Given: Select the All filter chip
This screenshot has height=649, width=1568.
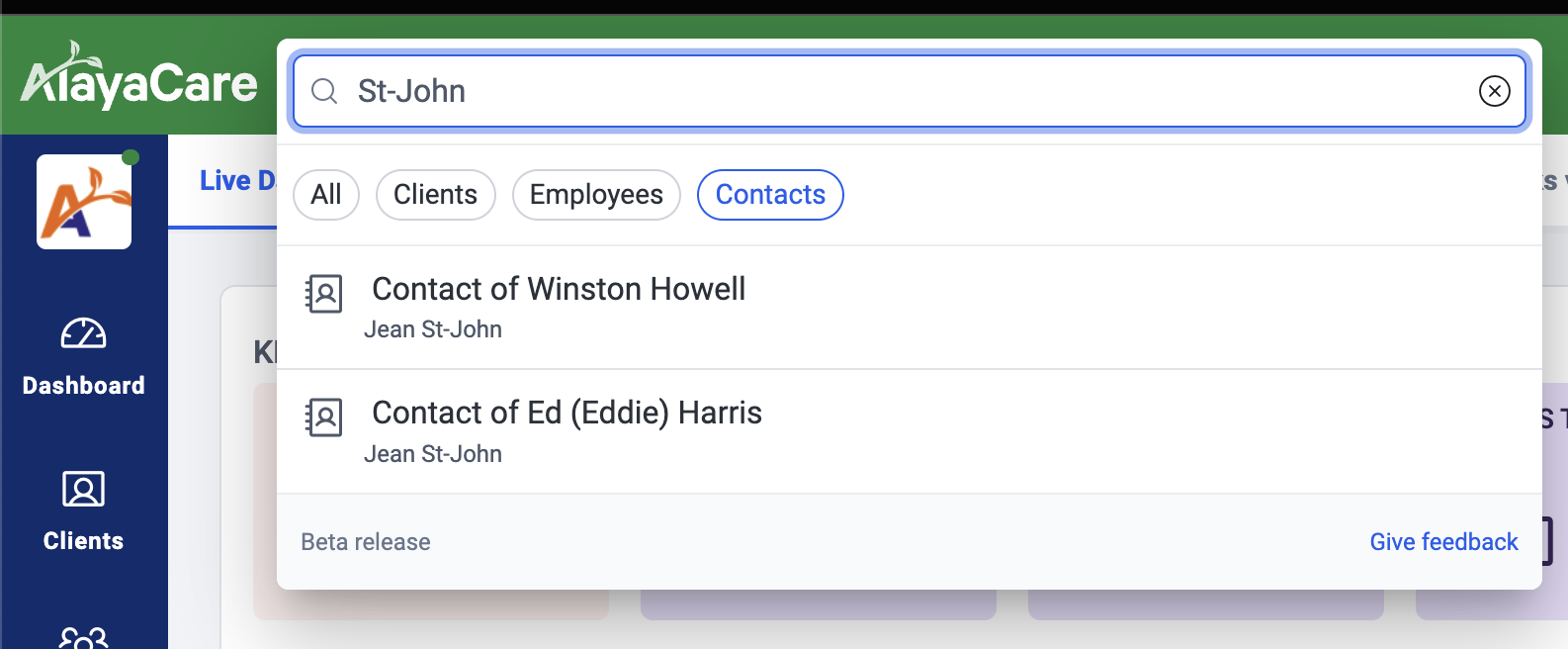Looking at the screenshot, I should tap(326, 195).
